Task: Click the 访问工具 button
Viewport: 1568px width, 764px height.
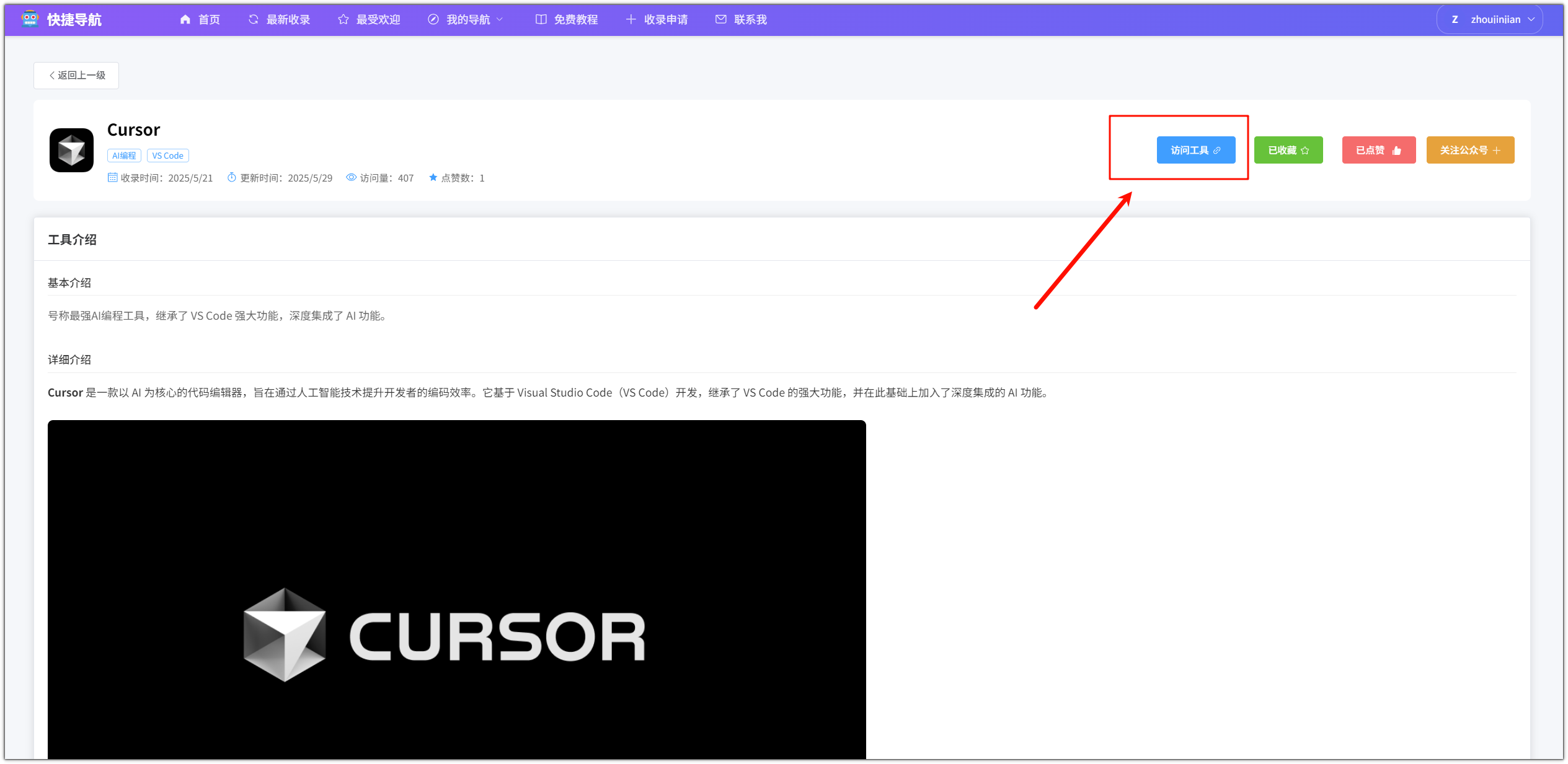Action: tap(1196, 149)
